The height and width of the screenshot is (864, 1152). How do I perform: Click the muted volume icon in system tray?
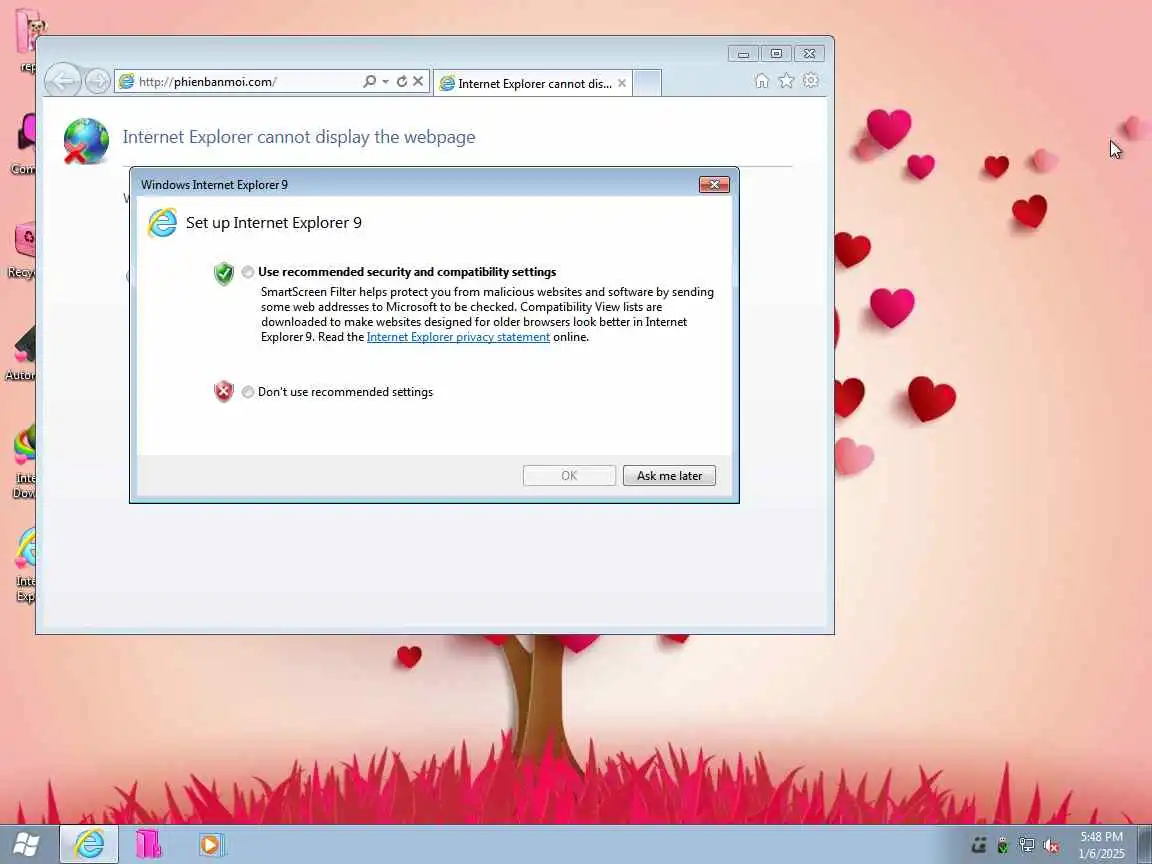coord(1051,846)
